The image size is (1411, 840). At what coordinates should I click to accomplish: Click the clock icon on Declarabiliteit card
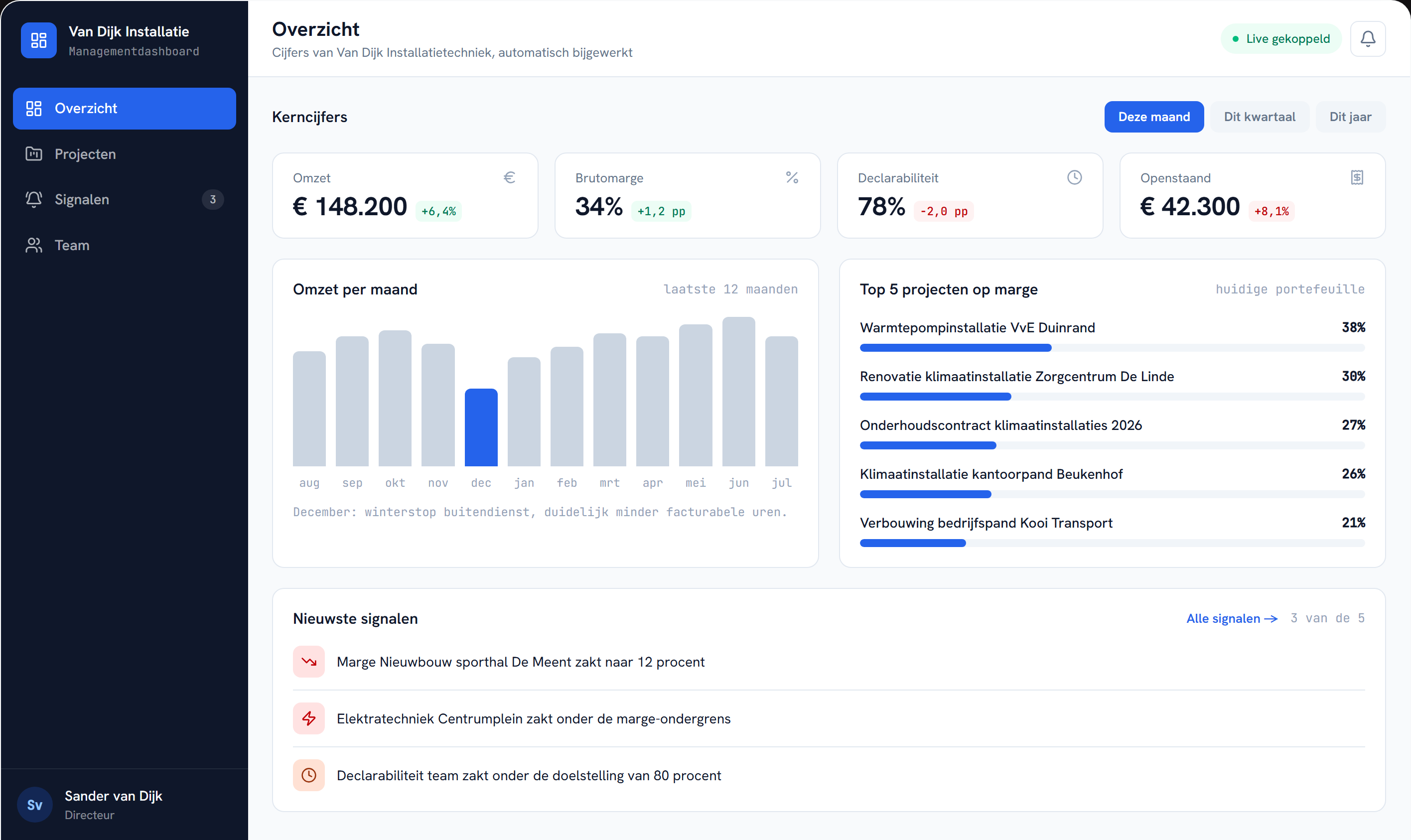pos(1074,178)
